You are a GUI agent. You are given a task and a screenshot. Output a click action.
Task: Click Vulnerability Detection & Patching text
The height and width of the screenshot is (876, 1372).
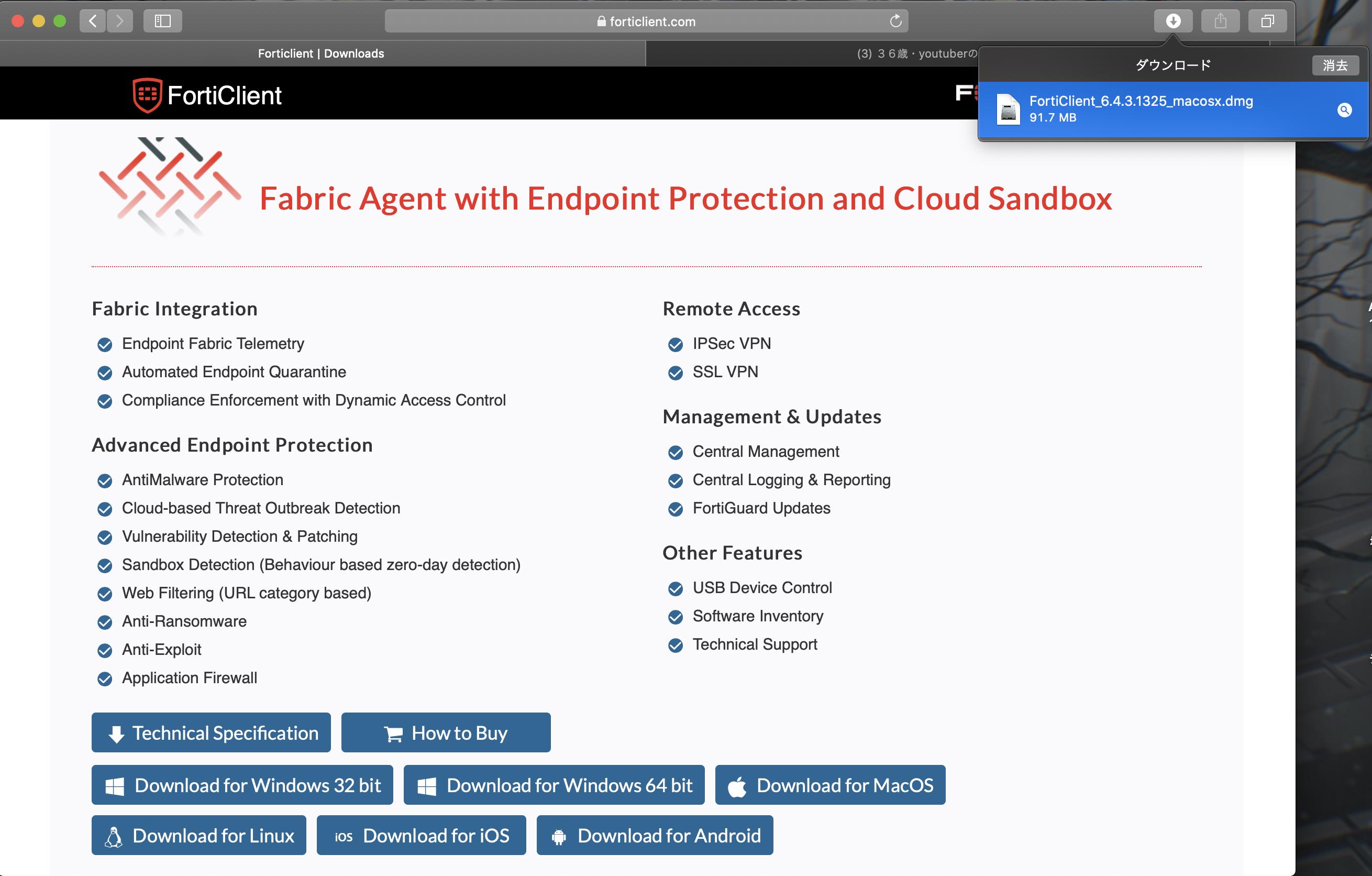click(x=240, y=537)
